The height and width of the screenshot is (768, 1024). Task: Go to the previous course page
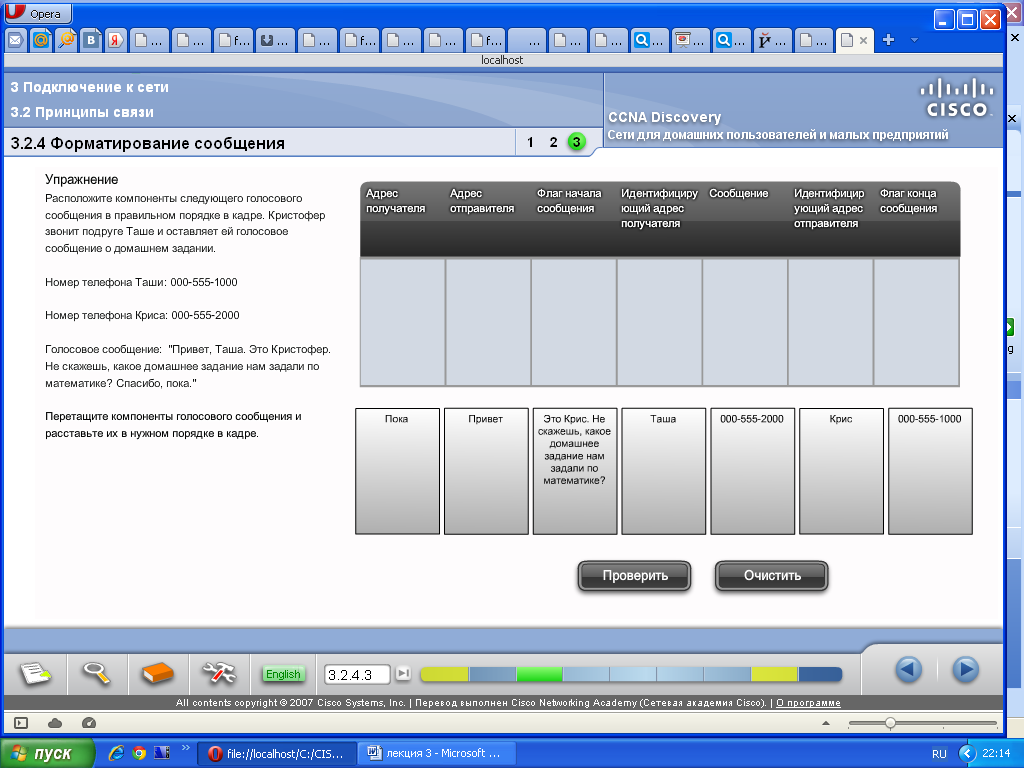[x=908, y=670]
